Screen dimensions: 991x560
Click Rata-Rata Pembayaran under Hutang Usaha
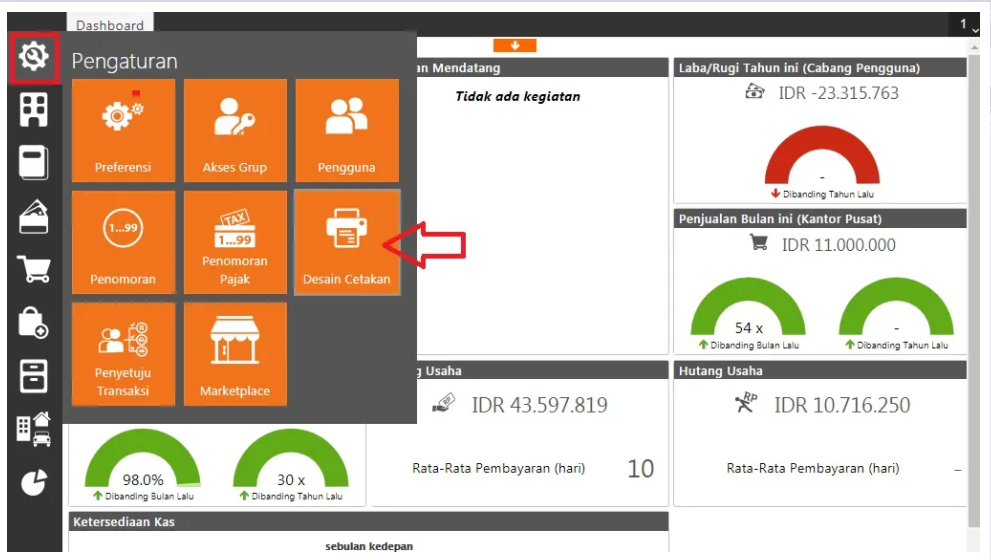[x=813, y=468]
